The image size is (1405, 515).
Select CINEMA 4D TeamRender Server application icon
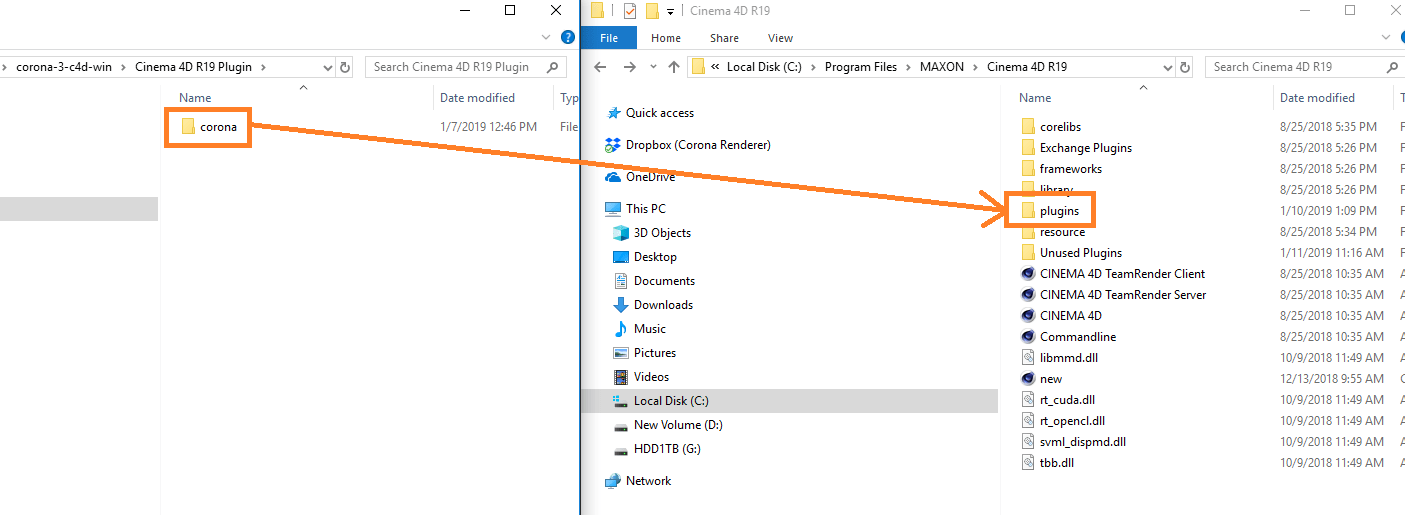coord(1028,295)
